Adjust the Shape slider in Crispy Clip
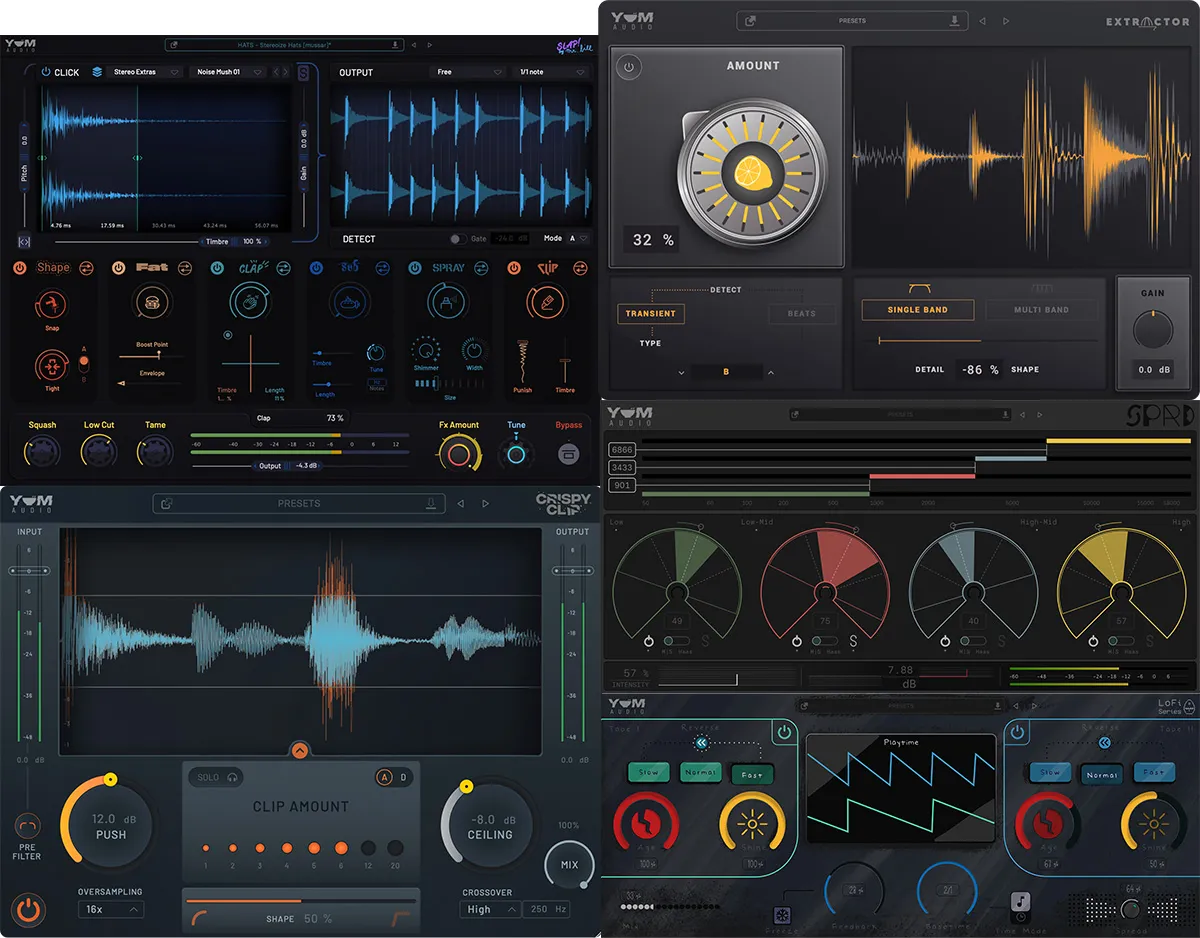Image resolution: width=1200 pixels, height=938 pixels. tap(300, 900)
